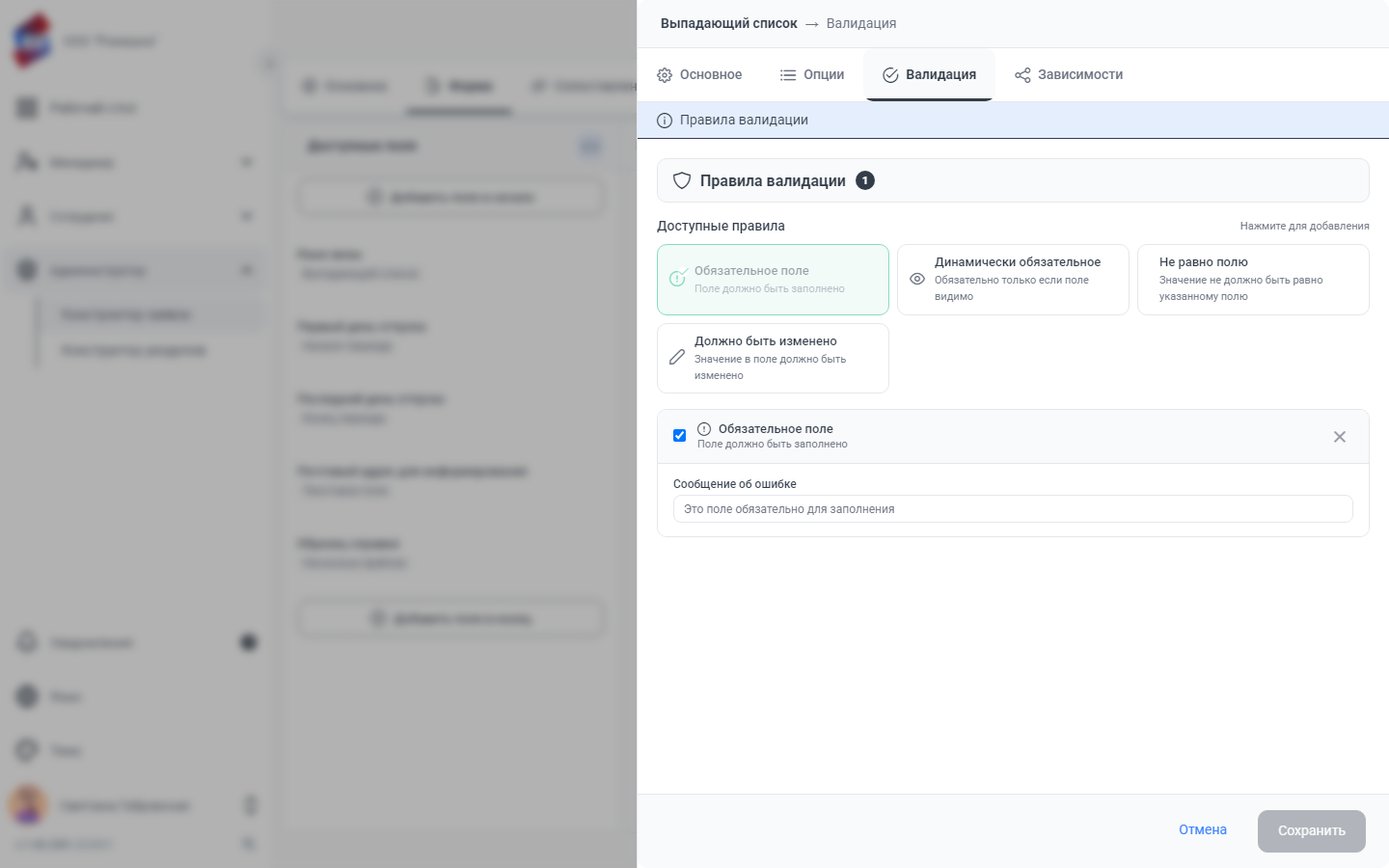Click the Нажмите для добавления hint text

1304,226
